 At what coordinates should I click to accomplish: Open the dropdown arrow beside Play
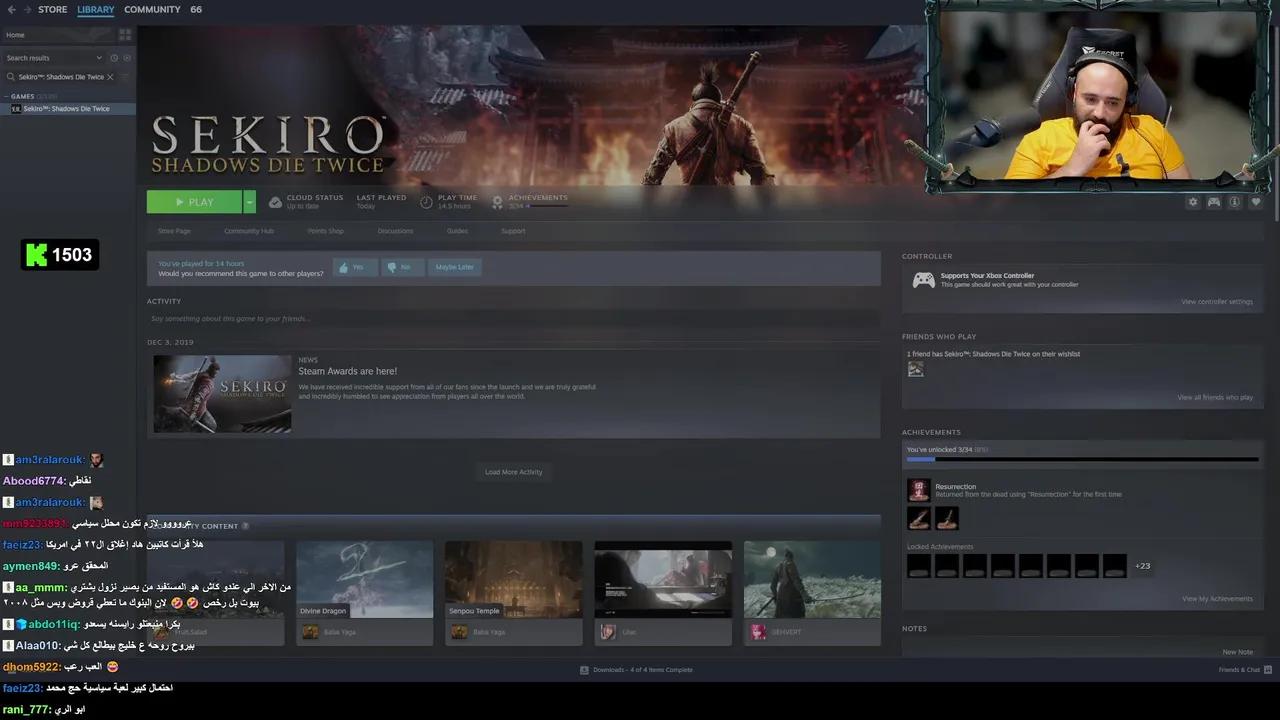tap(249, 202)
